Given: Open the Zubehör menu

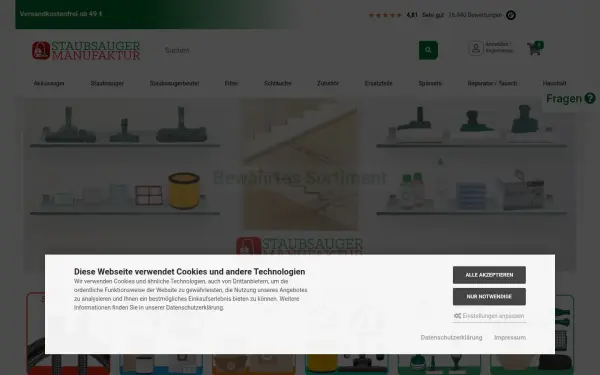Looking at the screenshot, I should click(328, 83).
